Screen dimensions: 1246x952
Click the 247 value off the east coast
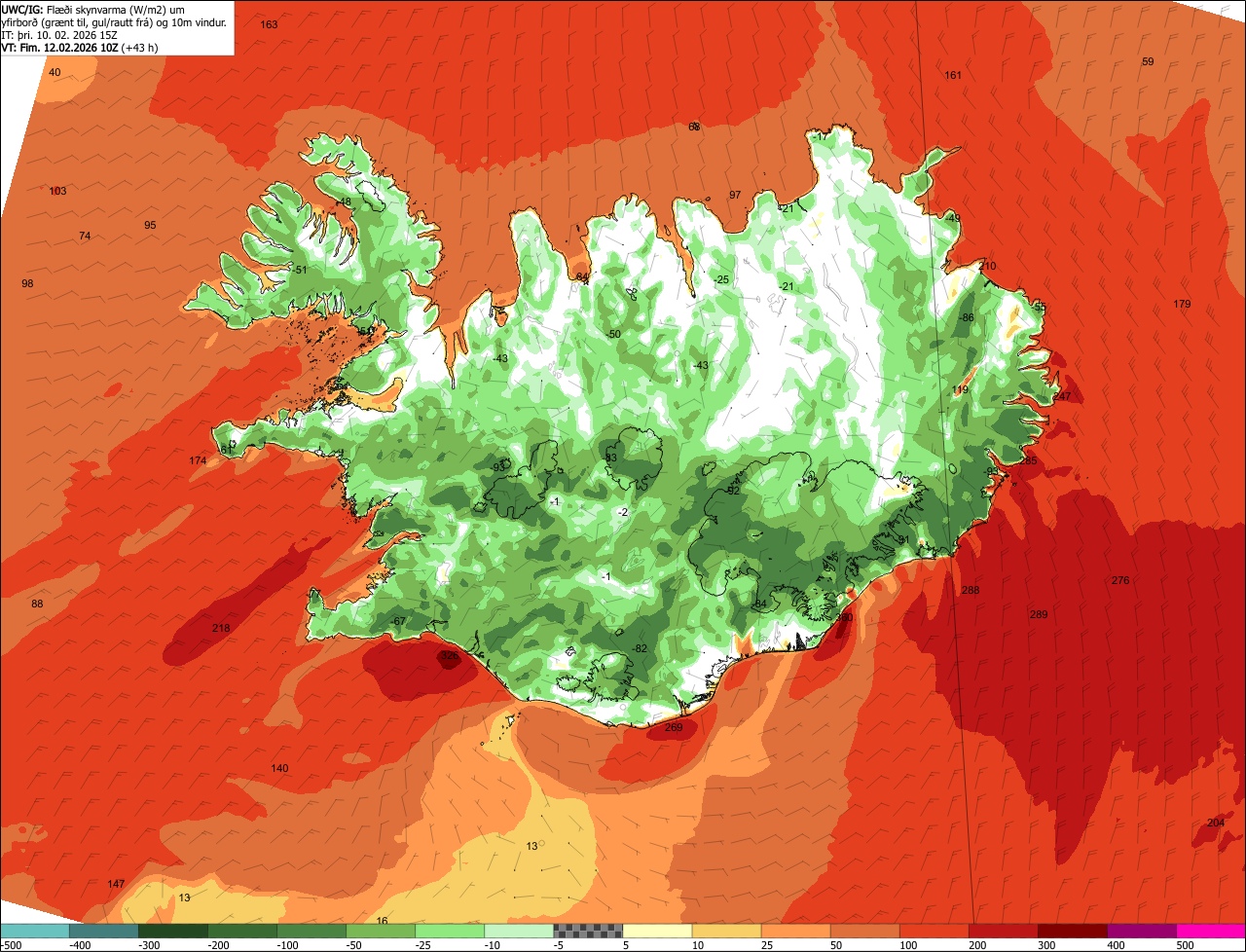coord(1061,396)
